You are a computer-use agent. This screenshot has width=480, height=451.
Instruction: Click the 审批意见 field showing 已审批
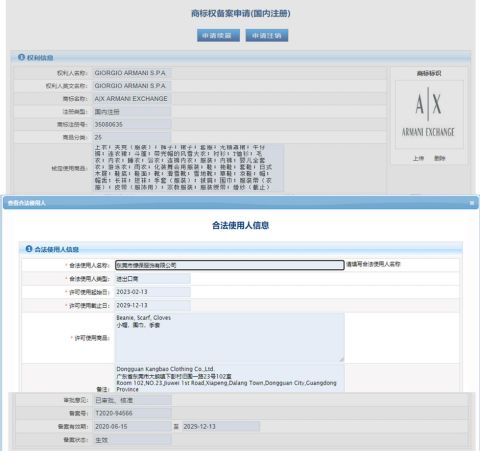pos(133,400)
